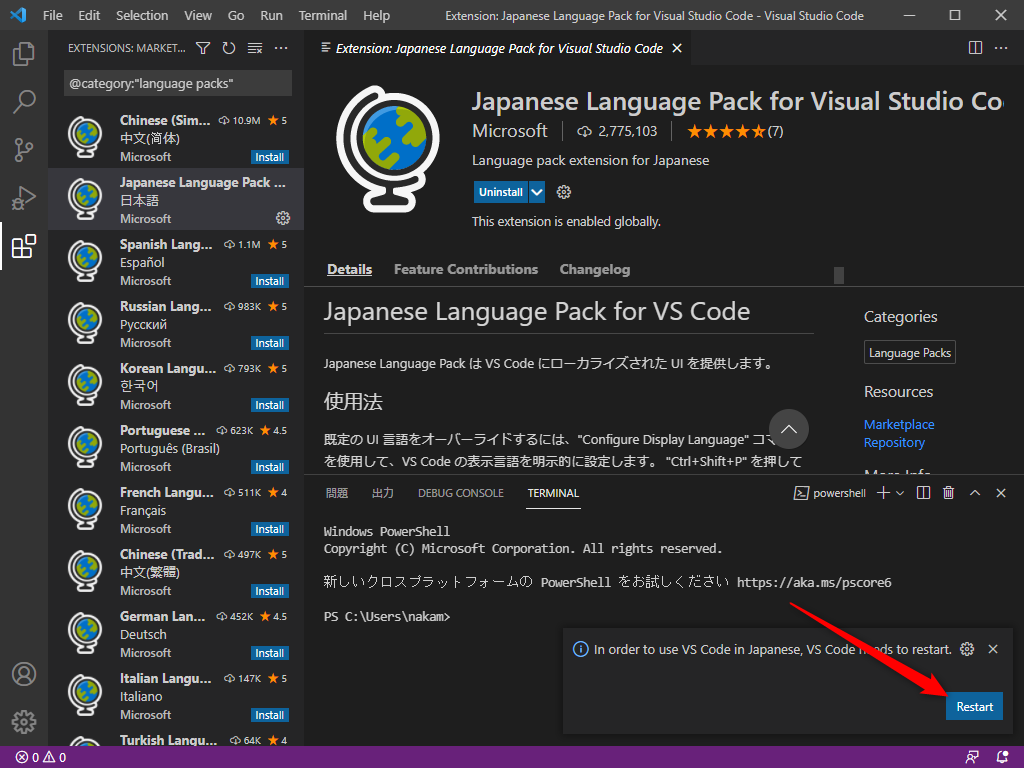Add a new terminal with plus icon
1024x768 pixels.
coord(883,493)
